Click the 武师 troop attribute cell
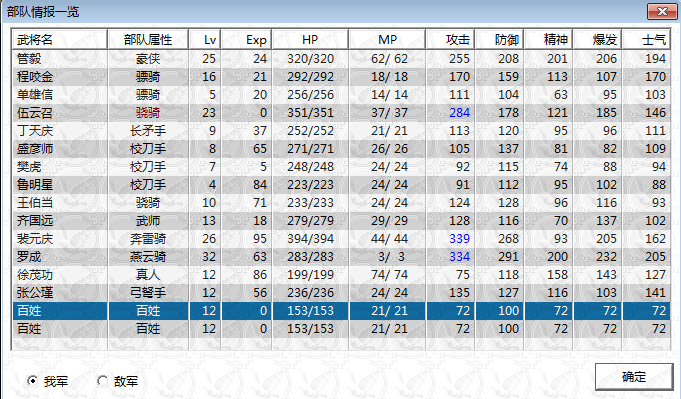 [148, 221]
